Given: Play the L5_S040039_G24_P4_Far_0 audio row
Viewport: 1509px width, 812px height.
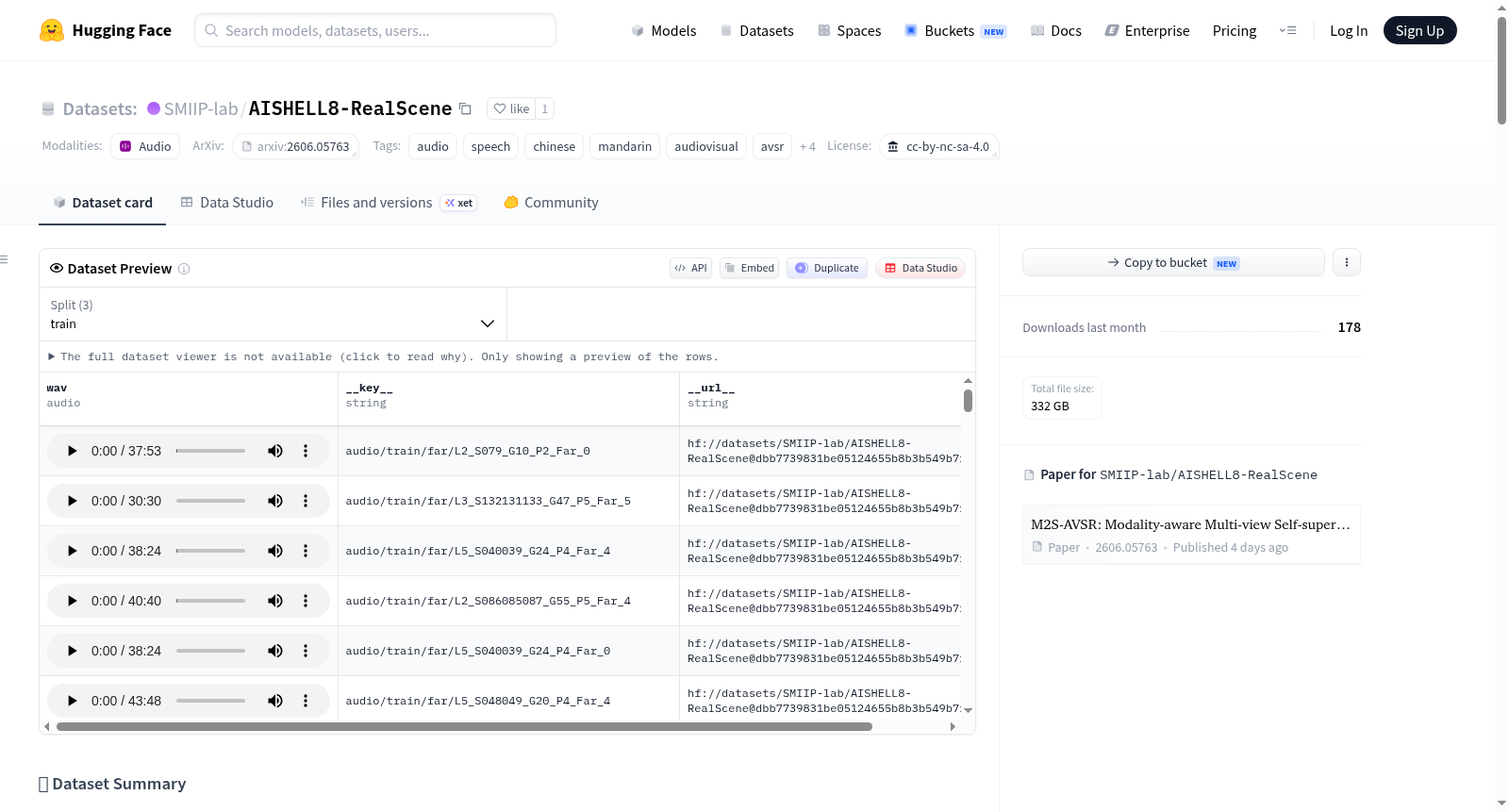Looking at the screenshot, I should pos(72,651).
